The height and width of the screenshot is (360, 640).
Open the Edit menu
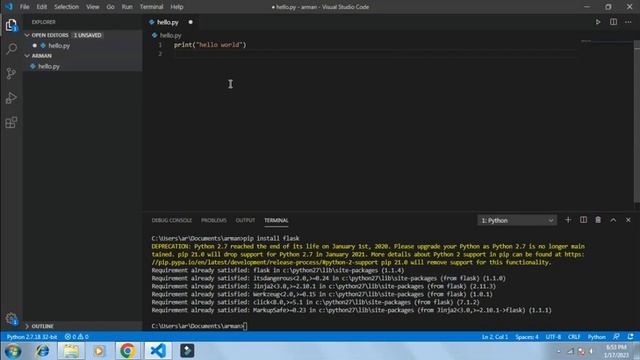pos(42,7)
